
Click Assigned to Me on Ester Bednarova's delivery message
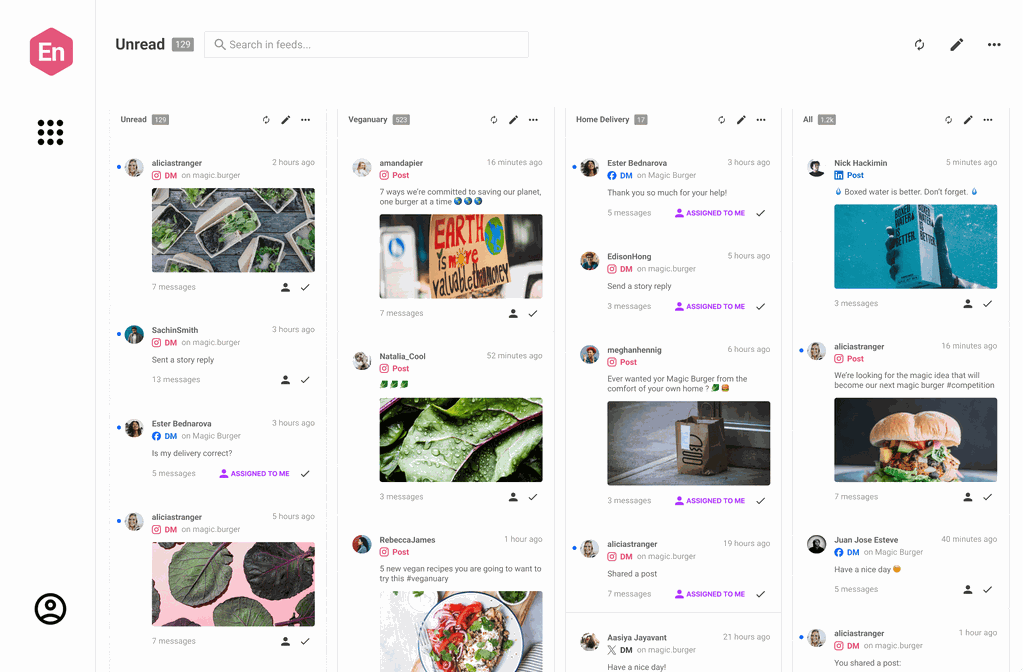click(x=254, y=474)
